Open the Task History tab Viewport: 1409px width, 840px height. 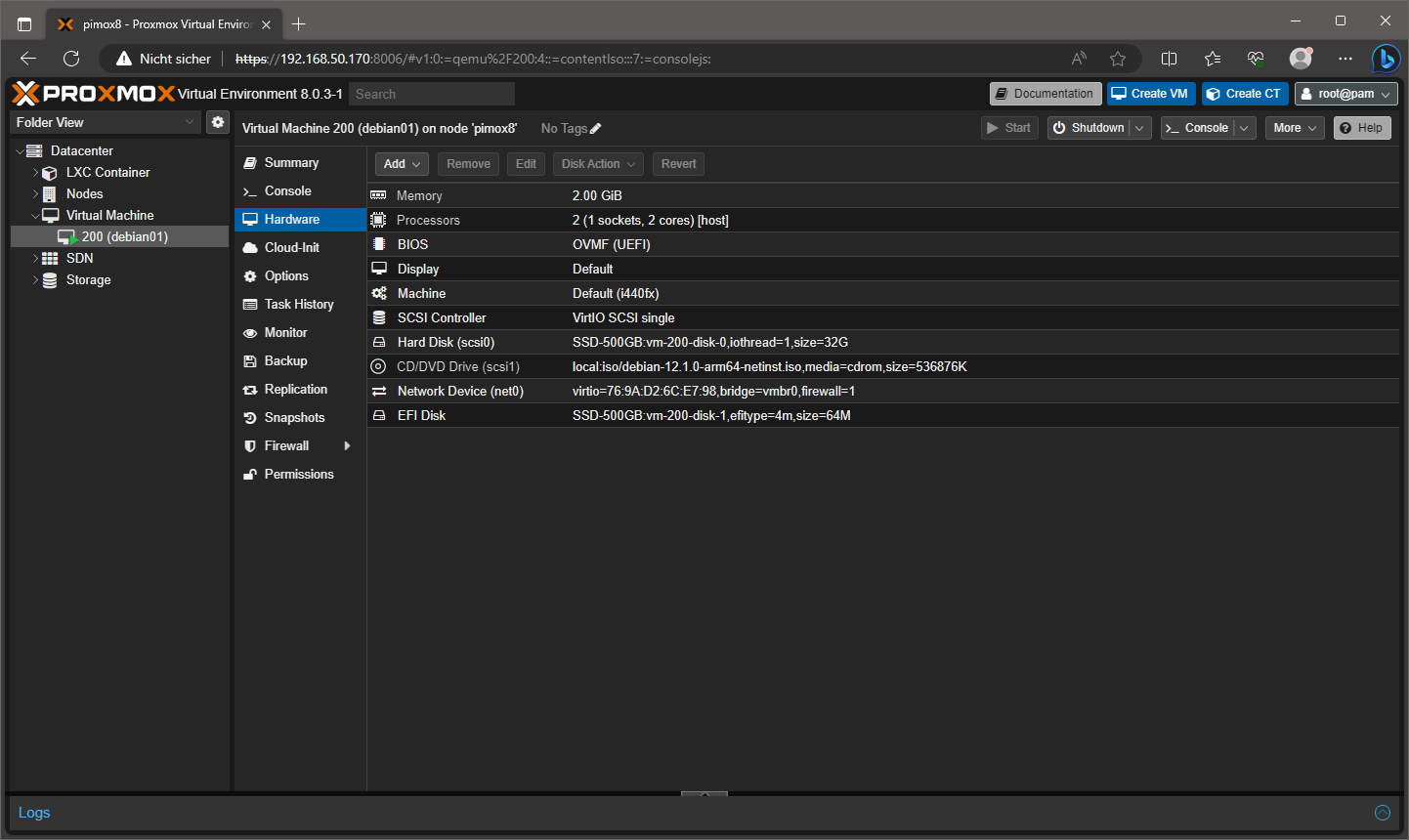coord(299,305)
